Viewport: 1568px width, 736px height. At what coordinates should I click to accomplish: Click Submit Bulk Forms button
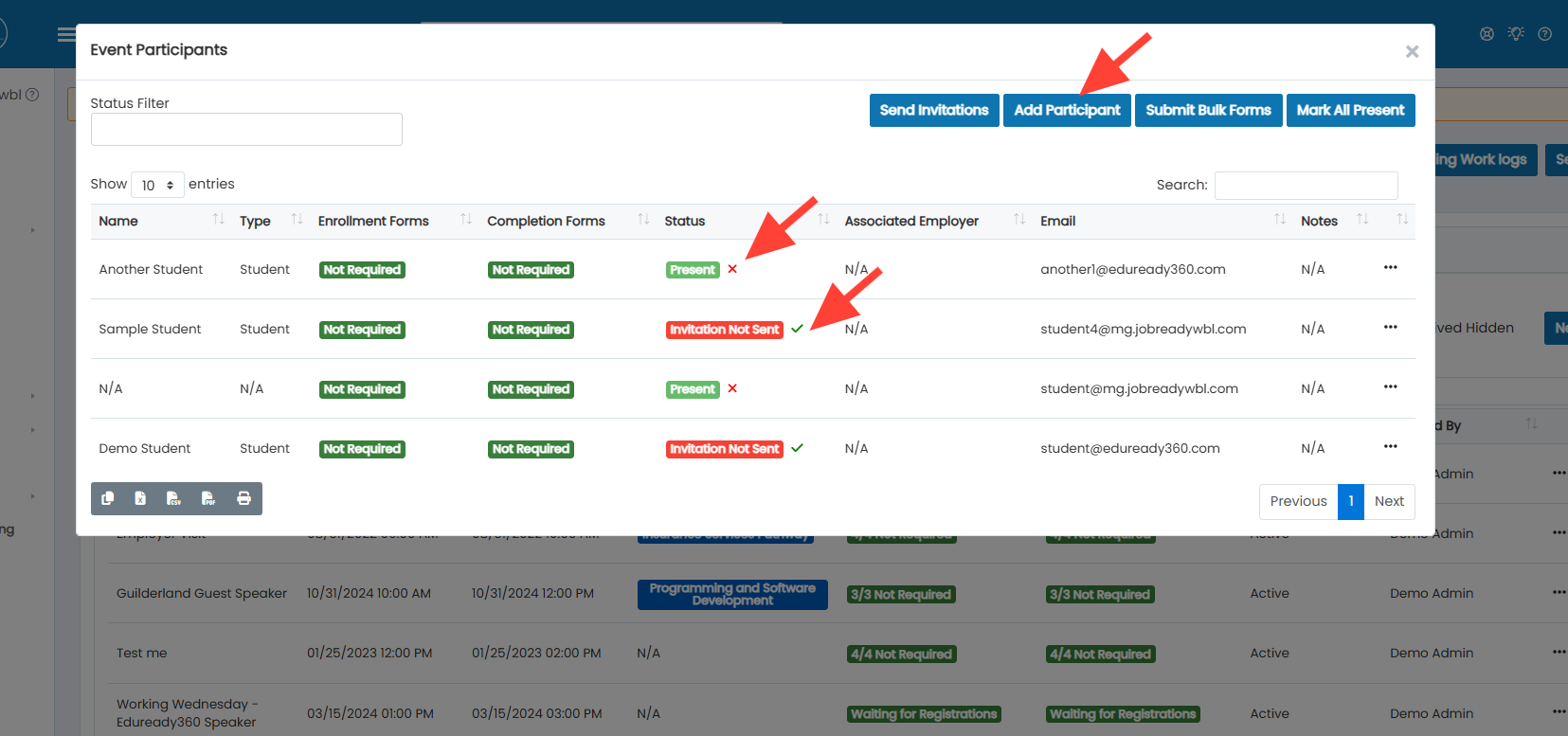click(x=1208, y=110)
